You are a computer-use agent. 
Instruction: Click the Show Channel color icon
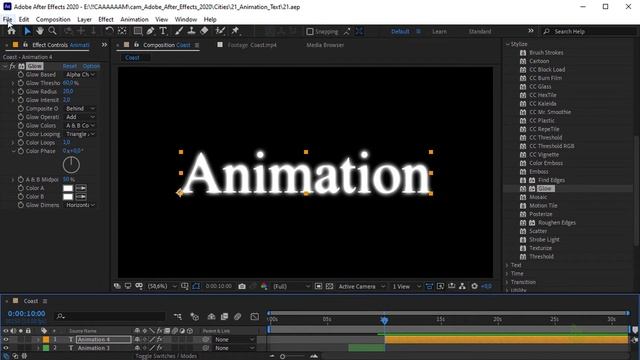coord(264,287)
